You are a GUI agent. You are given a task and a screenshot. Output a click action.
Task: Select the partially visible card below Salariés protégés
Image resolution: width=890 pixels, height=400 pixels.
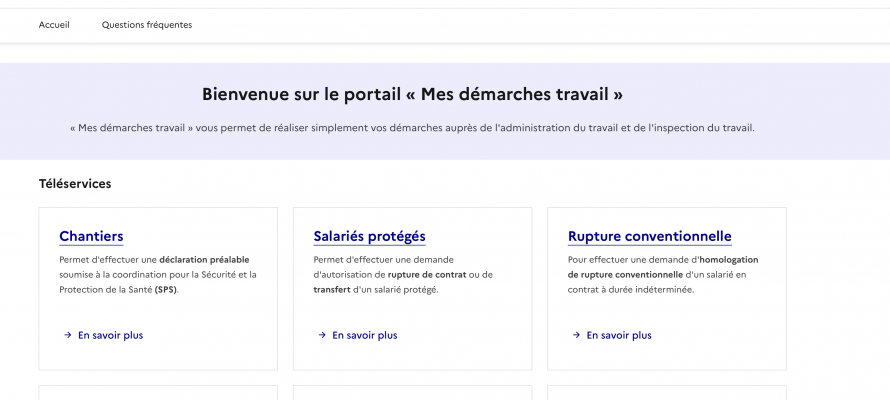[x=412, y=393]
